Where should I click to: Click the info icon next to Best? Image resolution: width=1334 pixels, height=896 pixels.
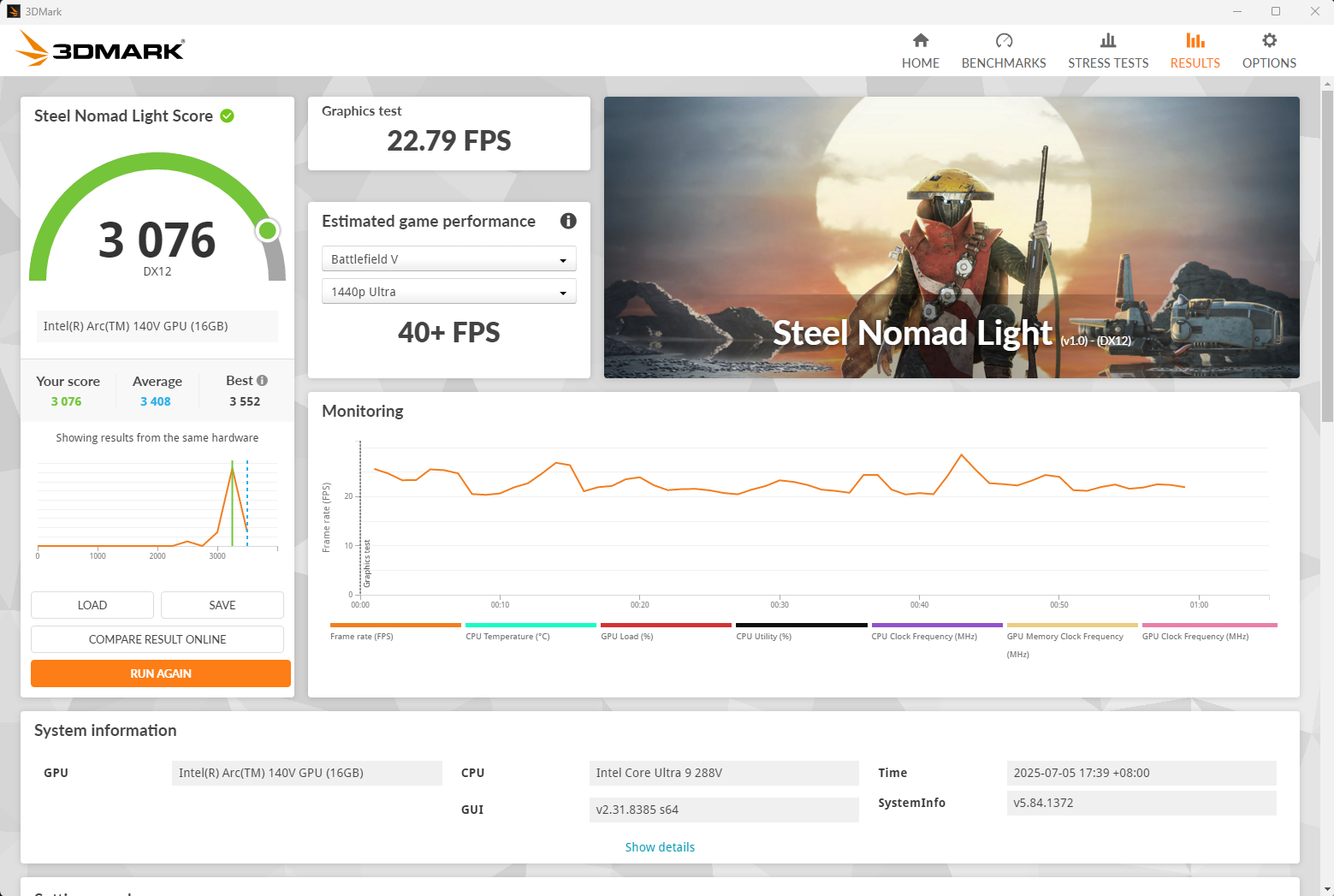(x=262, y=380)
